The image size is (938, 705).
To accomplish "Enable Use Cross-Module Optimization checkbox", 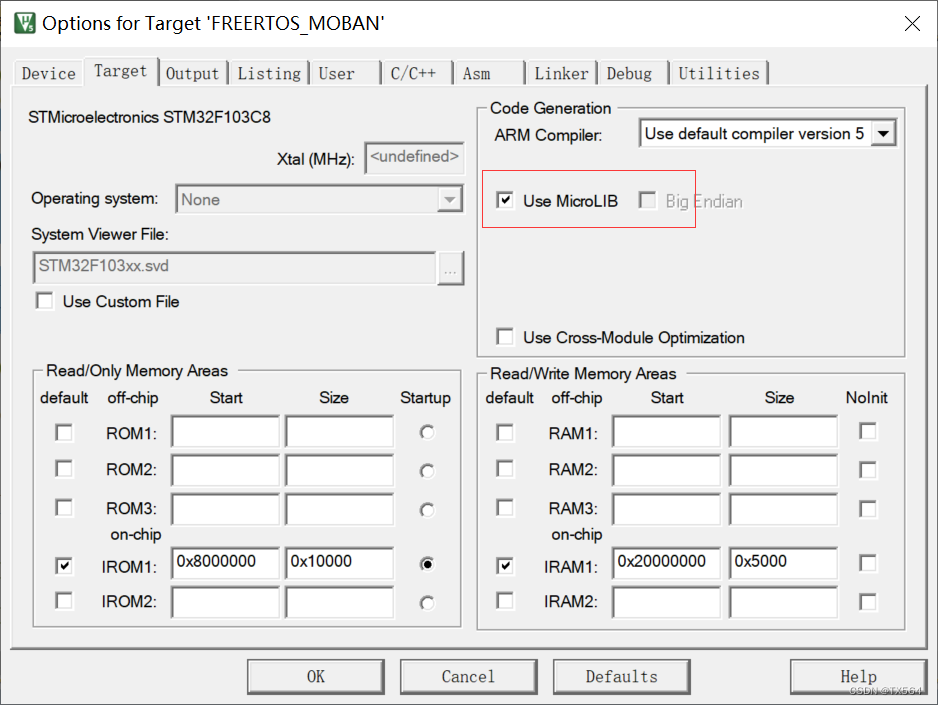I will [x=505, y=337].
